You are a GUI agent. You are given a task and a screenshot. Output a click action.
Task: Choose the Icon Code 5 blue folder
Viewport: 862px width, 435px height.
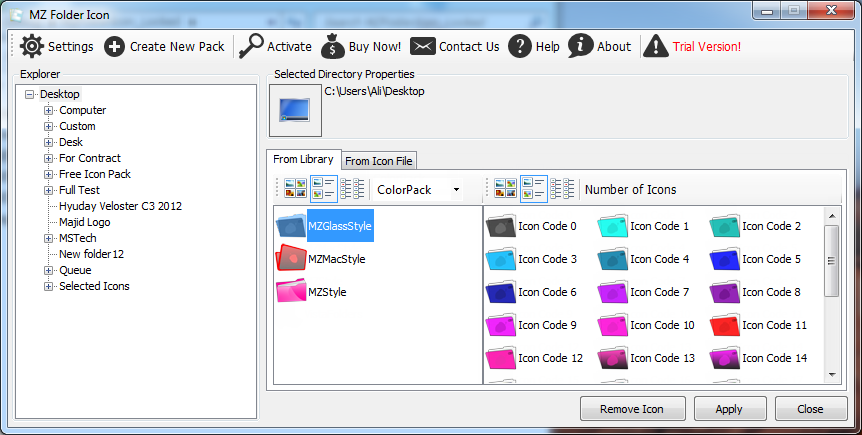pos(725,259)
